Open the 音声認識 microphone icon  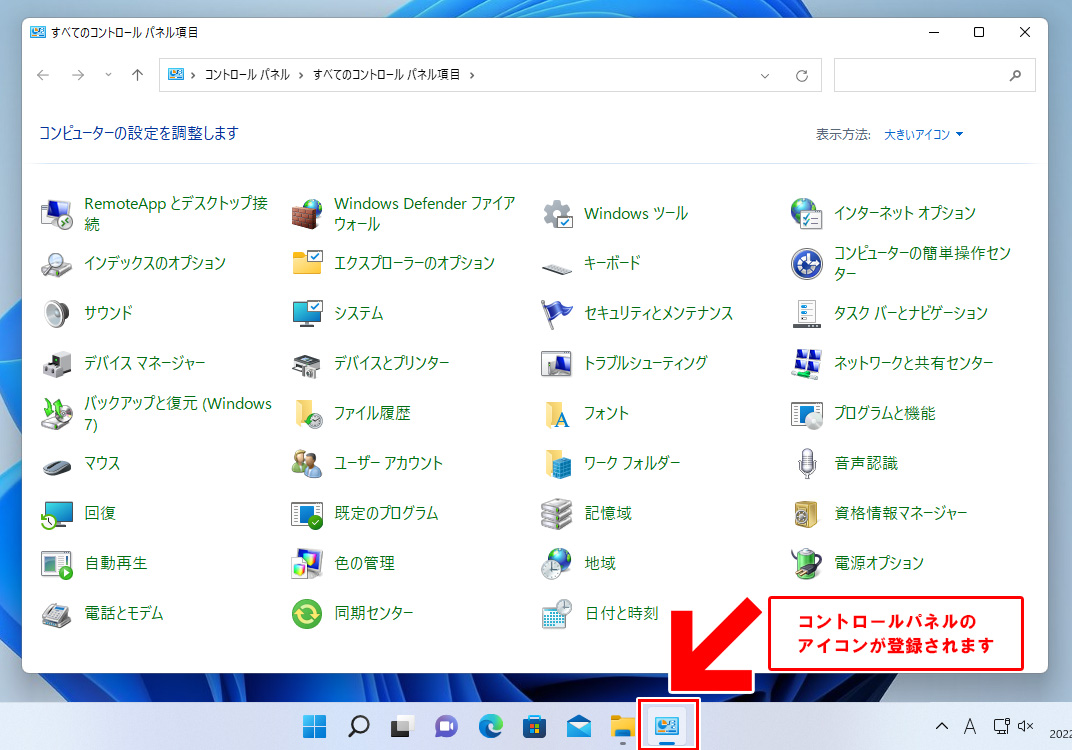click(807, 464)
